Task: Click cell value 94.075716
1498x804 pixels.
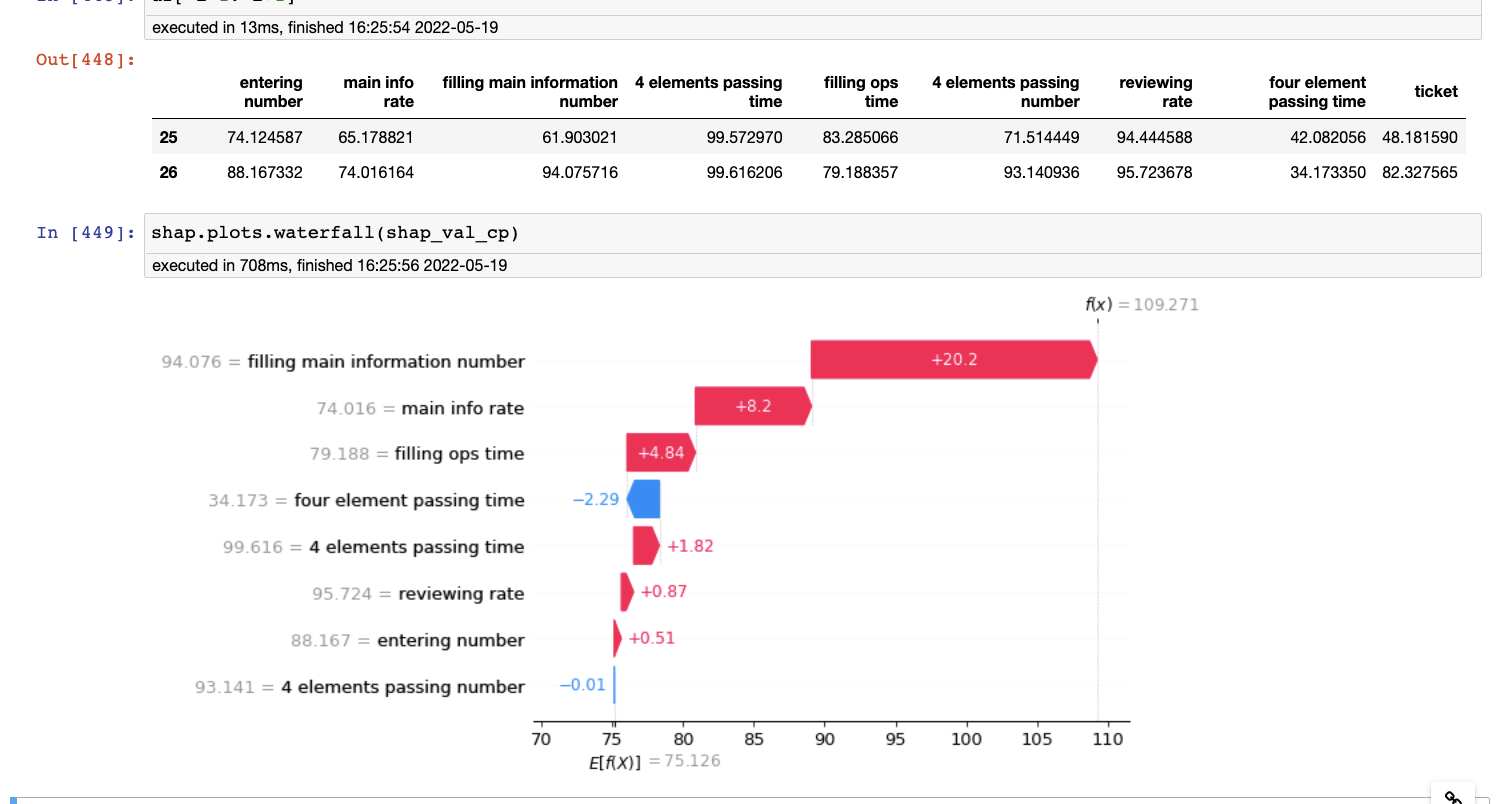Action: (x=580, y=172)
